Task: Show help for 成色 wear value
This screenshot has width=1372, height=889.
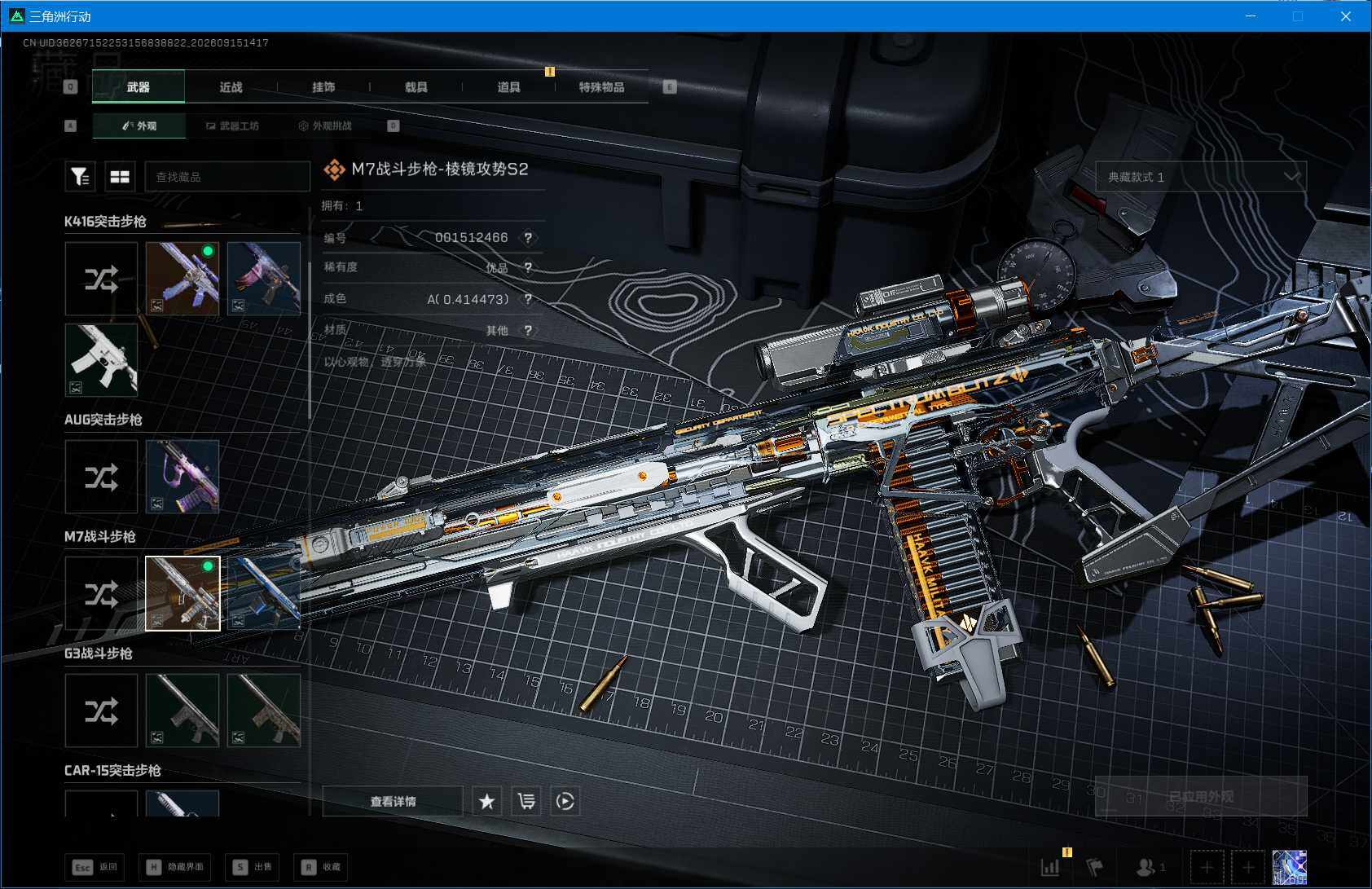Action: click(x=528, y=299)
